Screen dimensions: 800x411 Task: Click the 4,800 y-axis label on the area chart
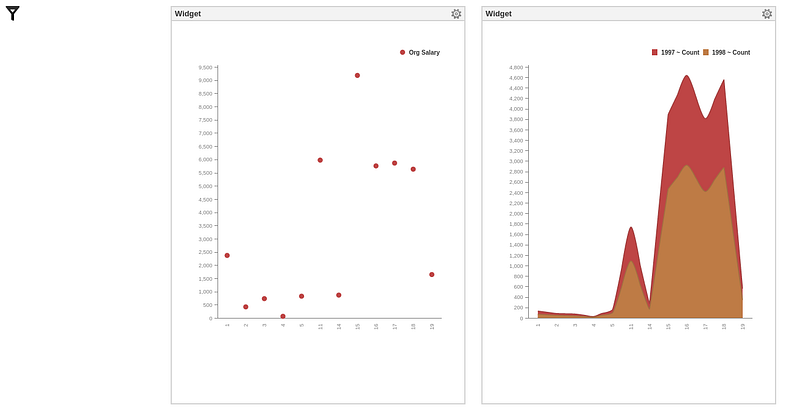point(516,67)
